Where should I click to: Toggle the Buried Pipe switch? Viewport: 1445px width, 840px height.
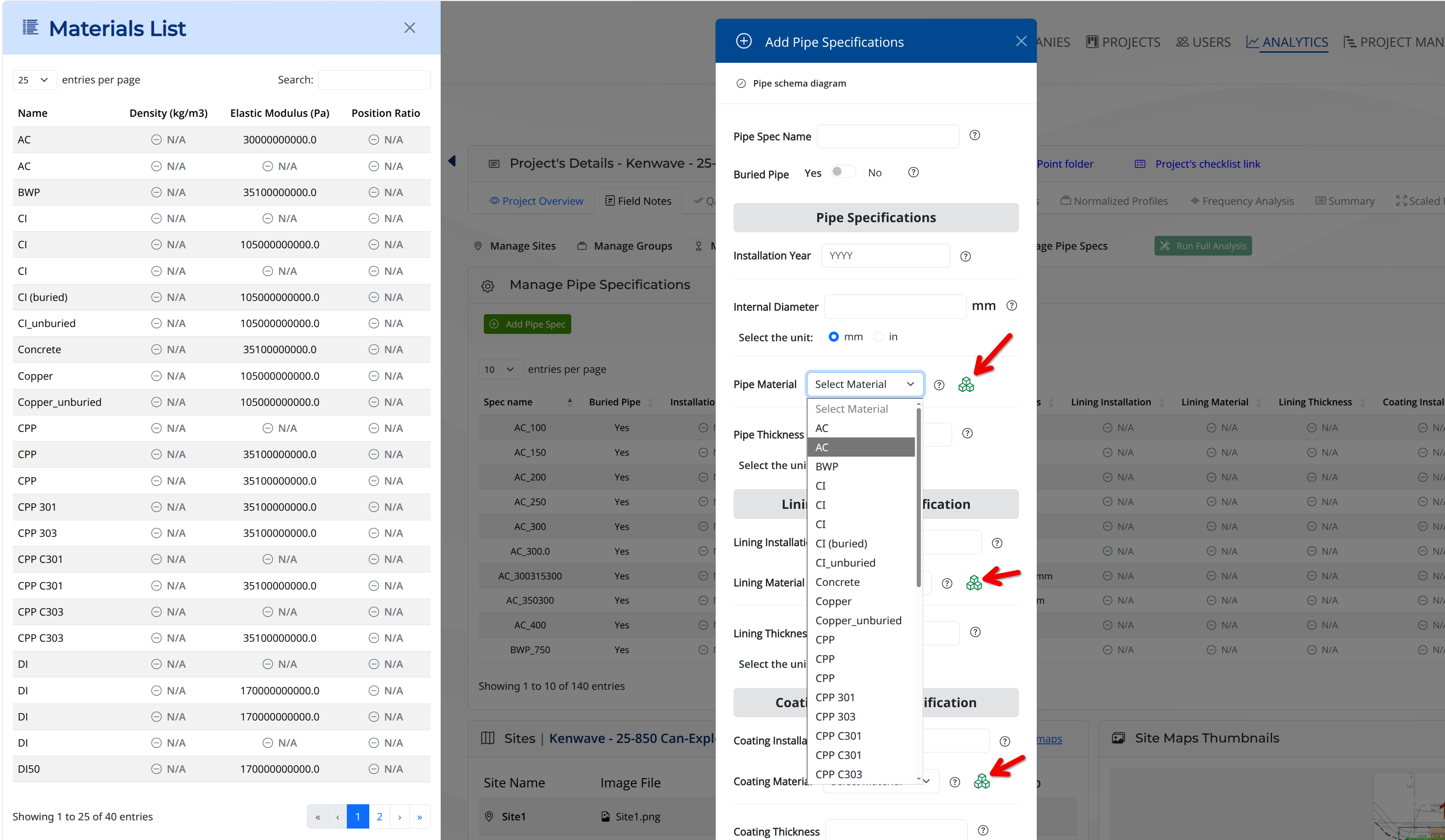click(843, 172)
